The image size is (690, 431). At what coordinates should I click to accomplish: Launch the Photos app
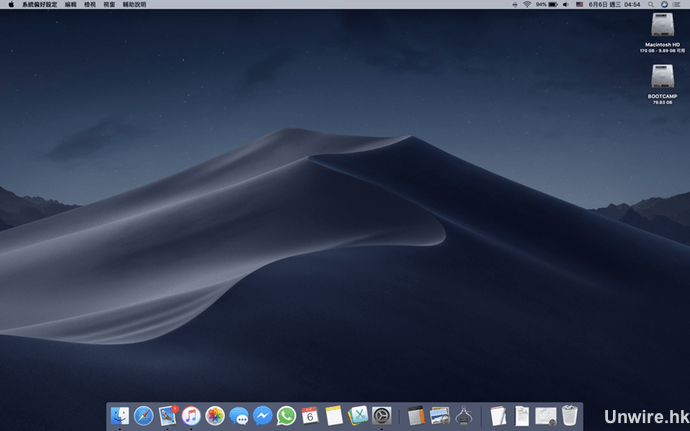215,416
